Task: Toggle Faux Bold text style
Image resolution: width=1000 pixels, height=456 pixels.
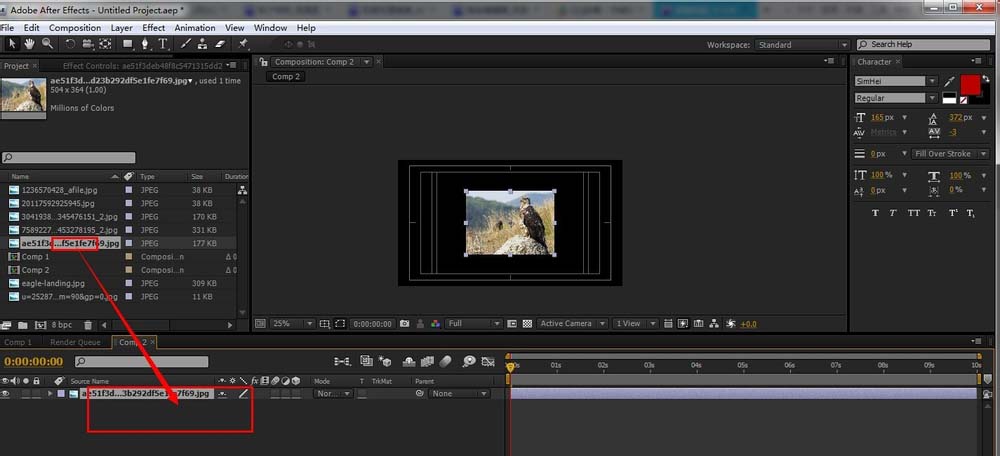Action: (x=876, y=213)
